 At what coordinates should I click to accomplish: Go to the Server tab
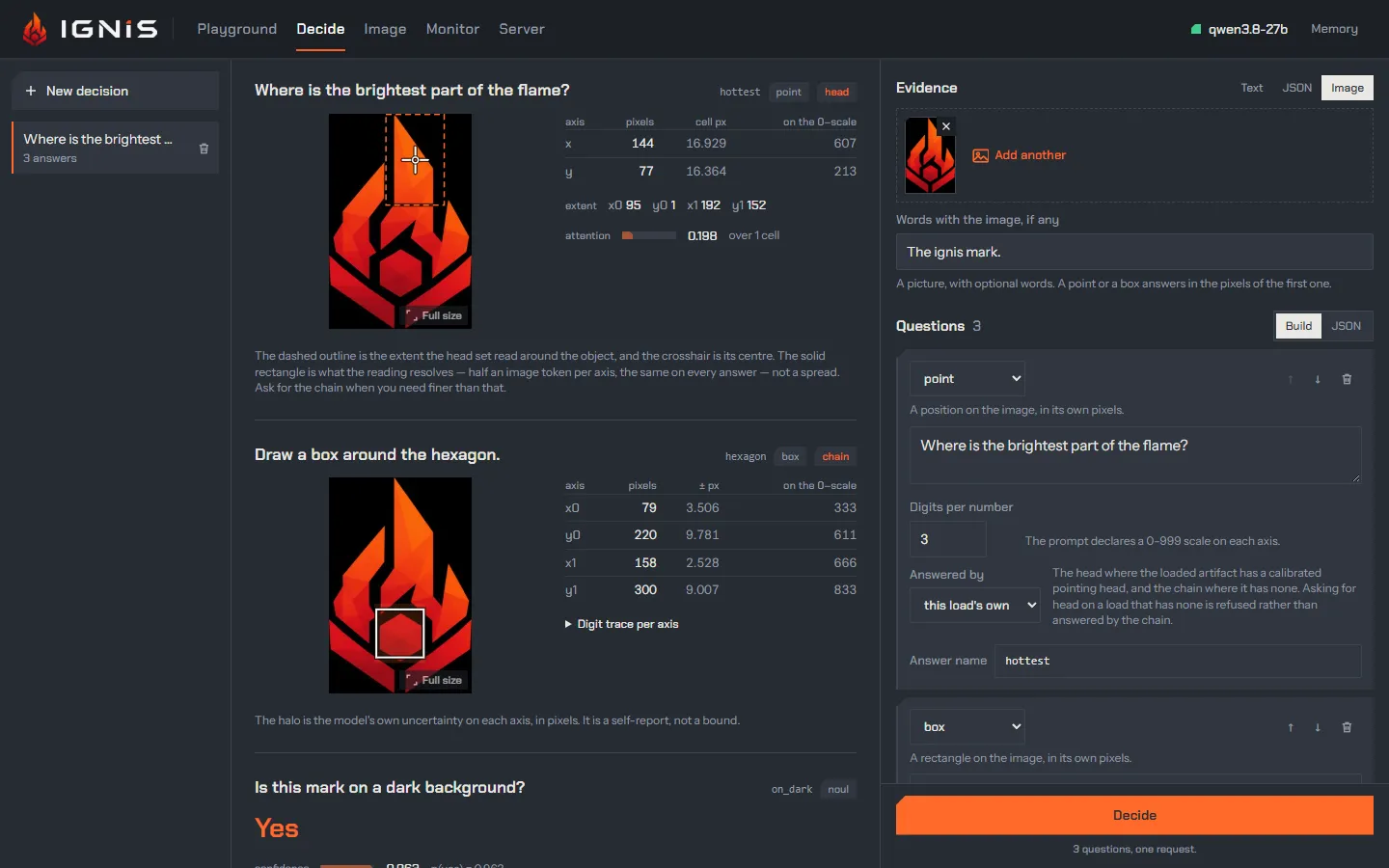click(522, 29)
